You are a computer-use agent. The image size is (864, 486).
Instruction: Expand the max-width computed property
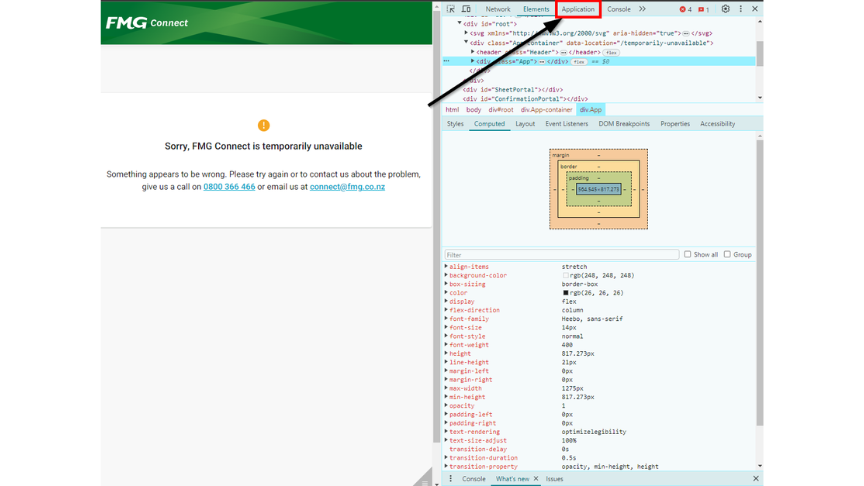[446, 388]
